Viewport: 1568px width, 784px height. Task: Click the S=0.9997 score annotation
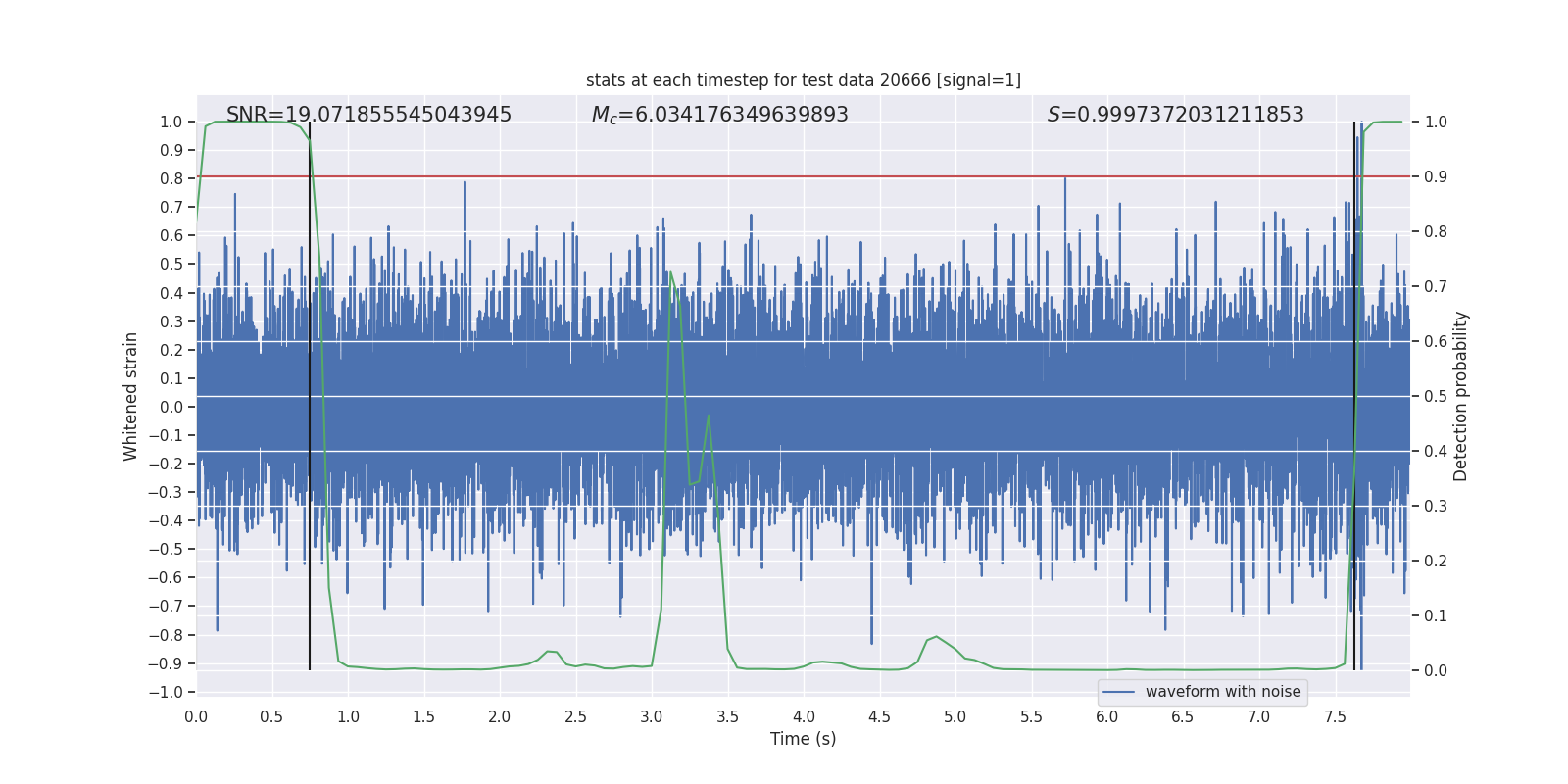[1175, 115]
